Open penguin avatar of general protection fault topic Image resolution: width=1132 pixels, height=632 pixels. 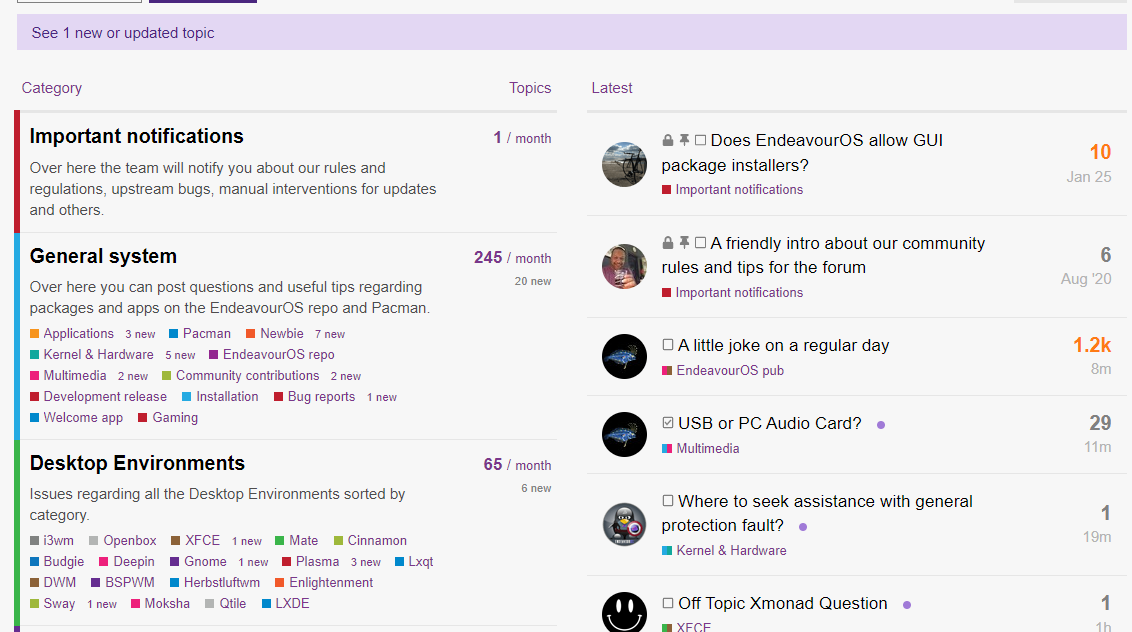pos(624,524)
